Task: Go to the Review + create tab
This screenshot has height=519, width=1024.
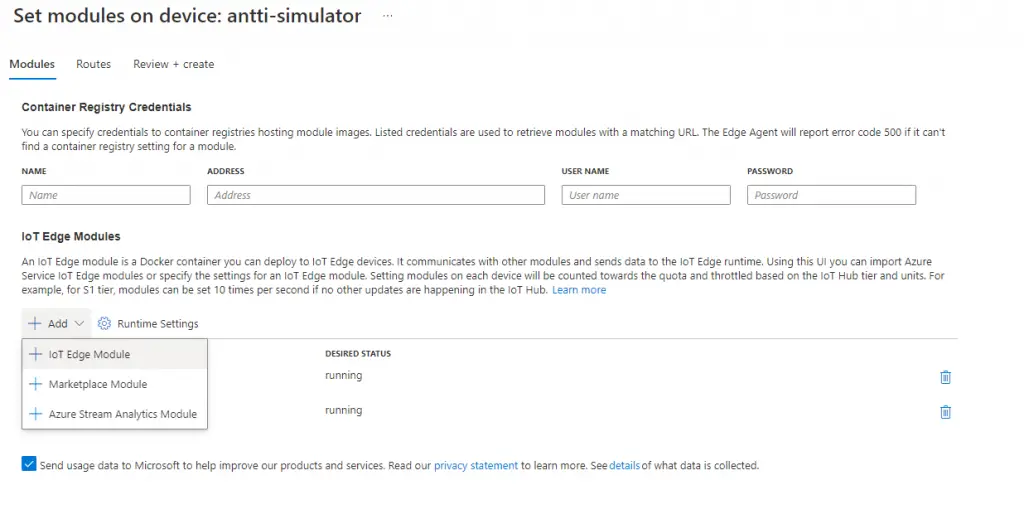Action: [x=173, y=64]
